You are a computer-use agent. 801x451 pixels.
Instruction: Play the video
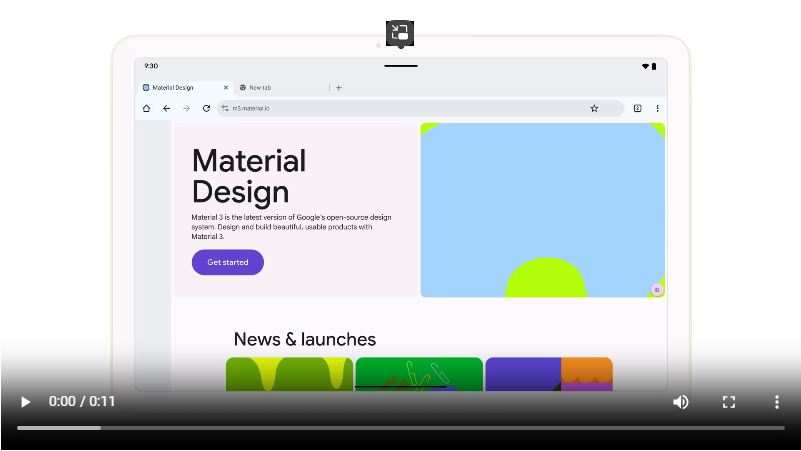[x=26, y=402]
